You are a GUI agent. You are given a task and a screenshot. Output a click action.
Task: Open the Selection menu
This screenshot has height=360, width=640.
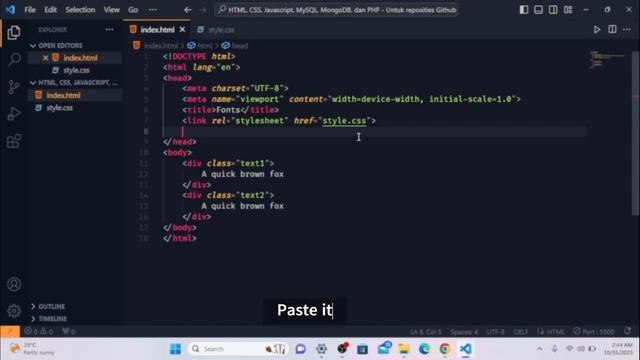[x=80, y=9]
